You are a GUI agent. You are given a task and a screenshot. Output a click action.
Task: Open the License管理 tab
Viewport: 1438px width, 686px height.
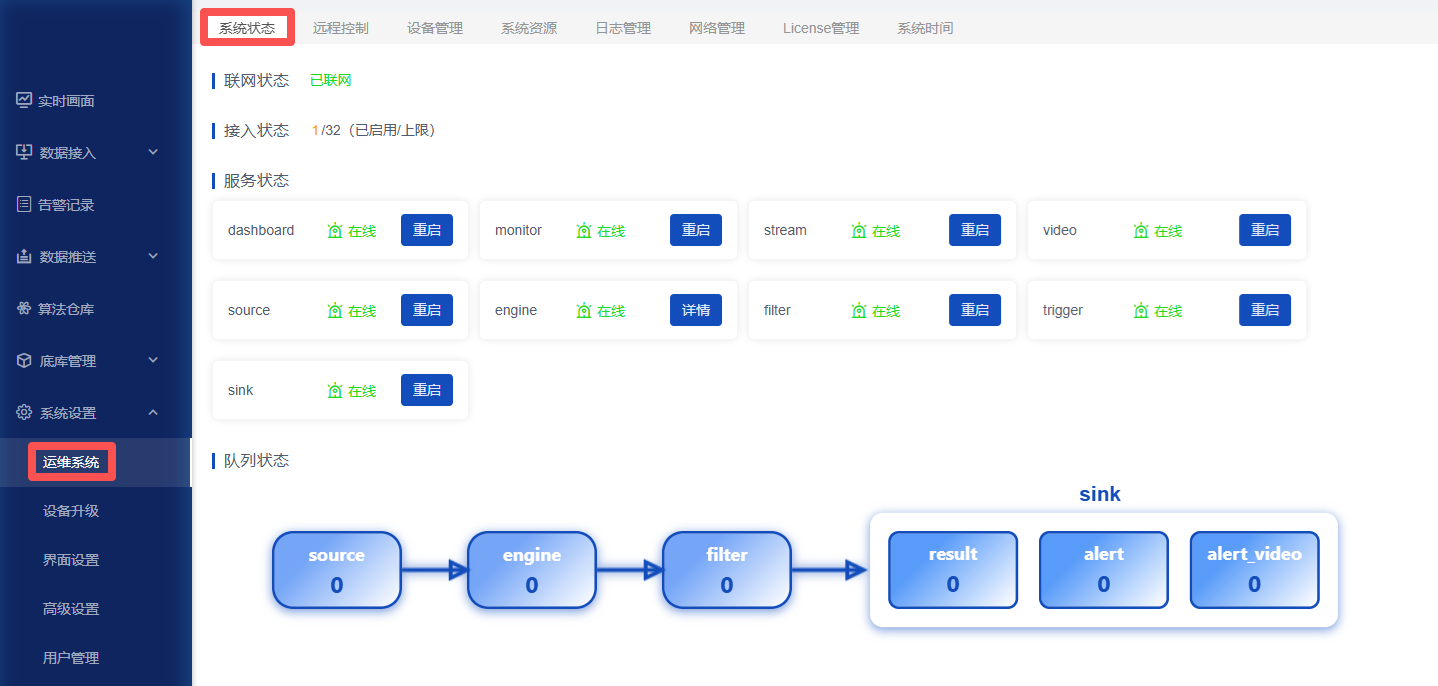coord(820,28)
